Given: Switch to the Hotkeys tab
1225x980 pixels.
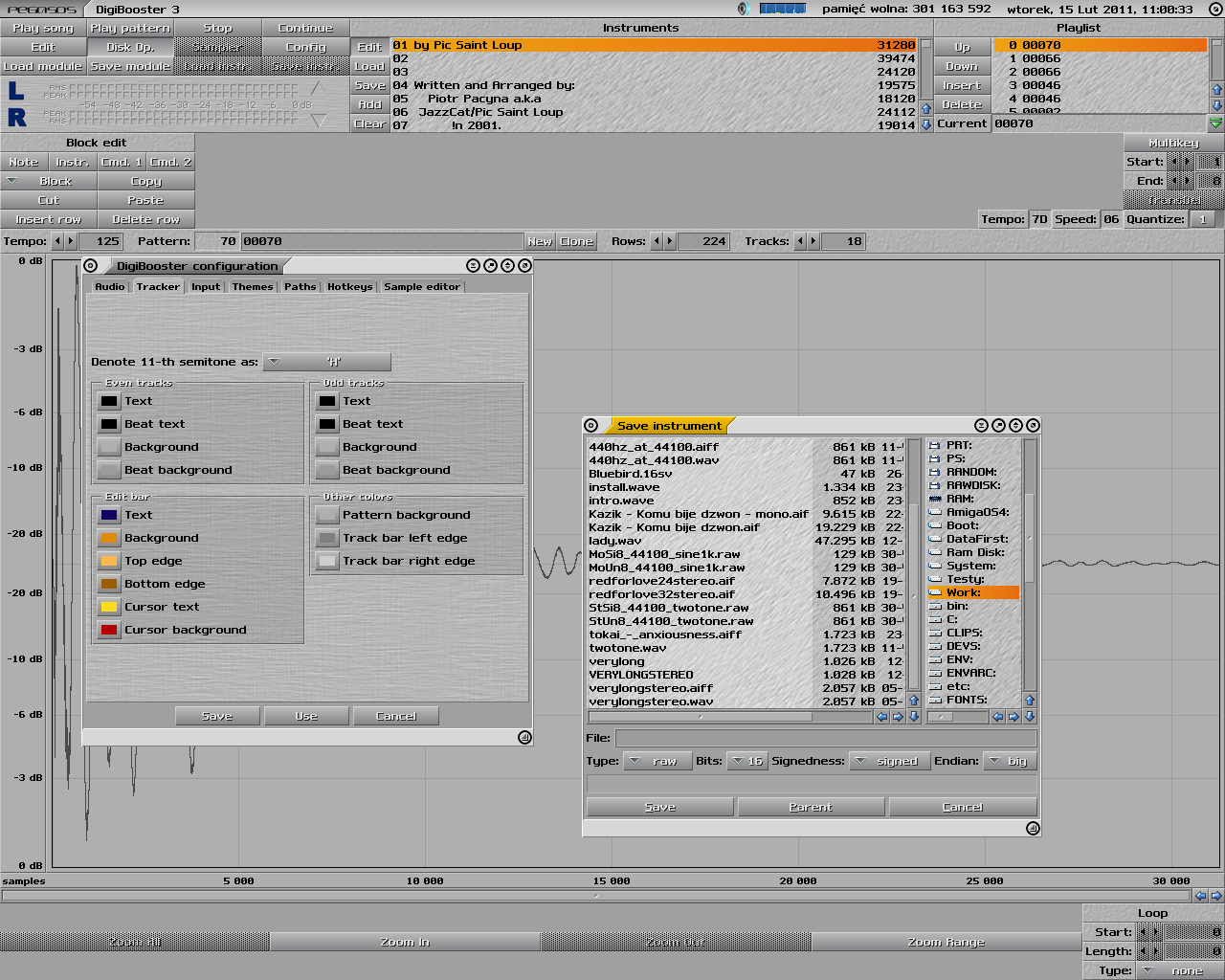Looking at the screenshot, I should (x=350, y=286).
